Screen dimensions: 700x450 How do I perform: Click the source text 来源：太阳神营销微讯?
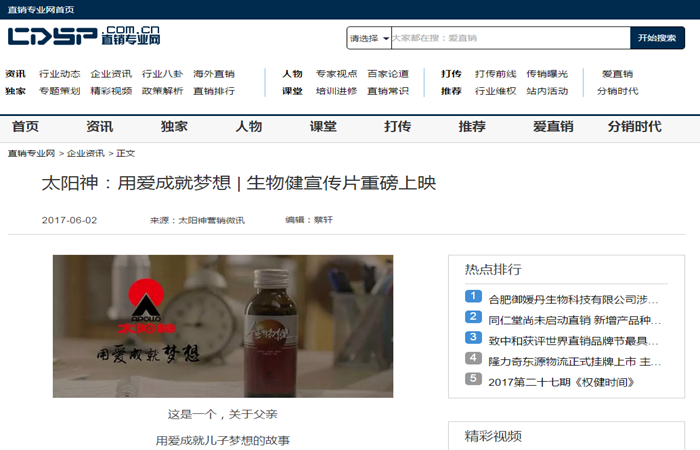point(197,221)
